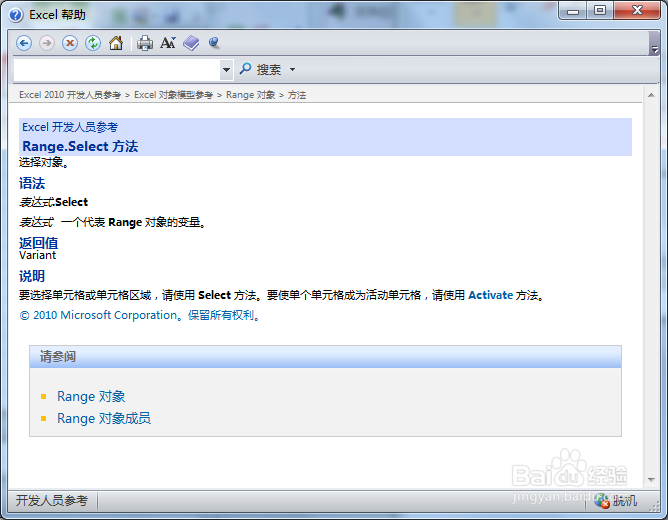Expand the search history dropdown arrow
The image size is (668, 520).
tap(227, 69)
